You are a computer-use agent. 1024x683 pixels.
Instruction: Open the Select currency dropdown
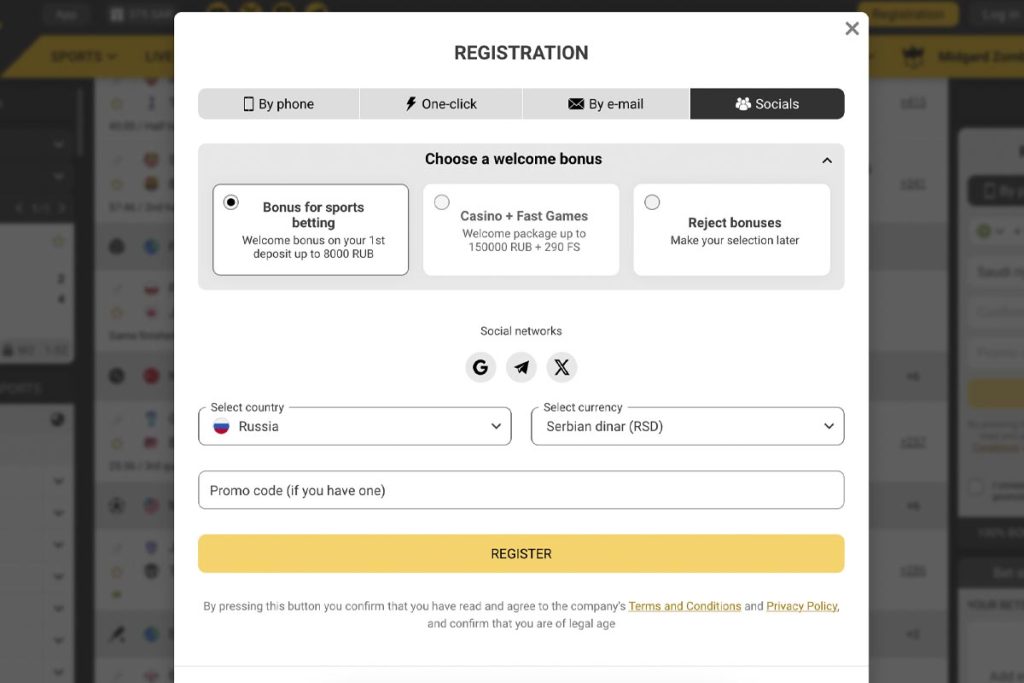point(687,426)
